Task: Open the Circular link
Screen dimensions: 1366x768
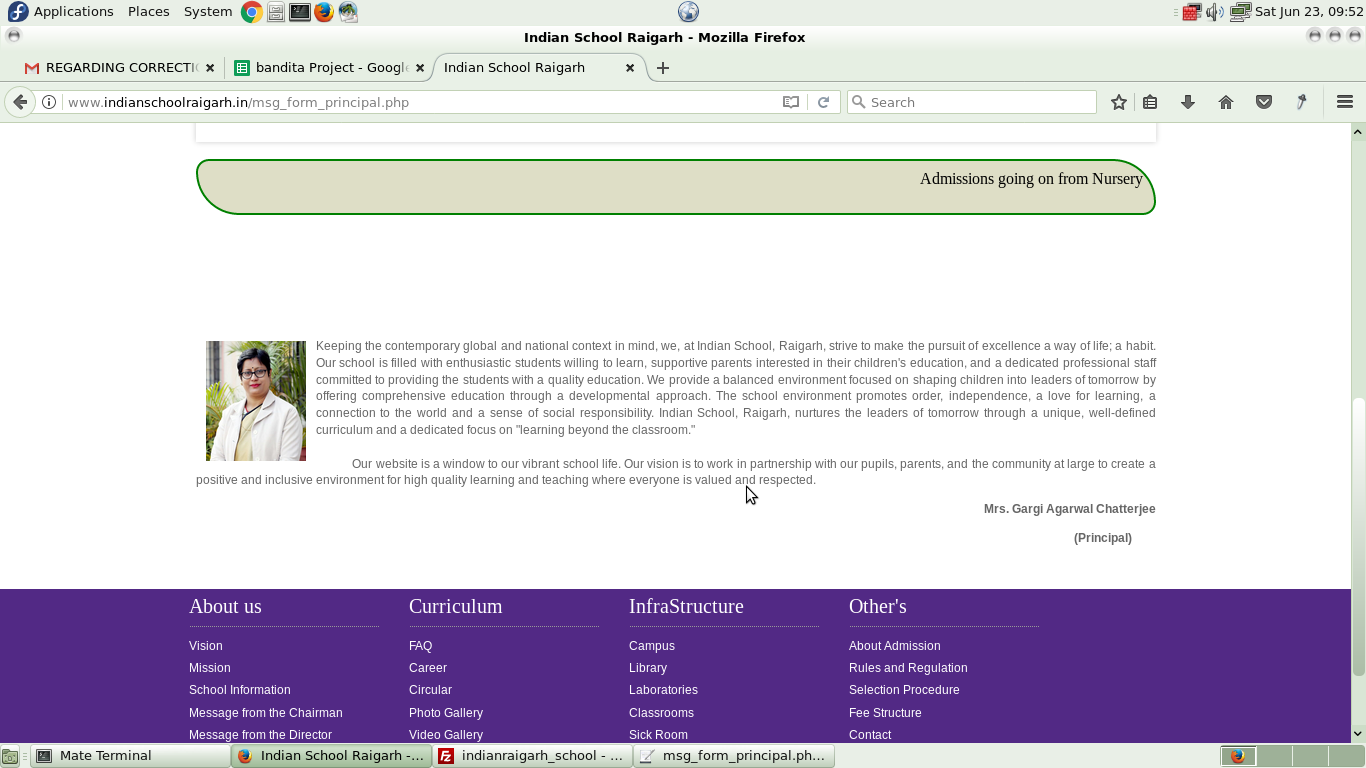Action: pos(430,690)
